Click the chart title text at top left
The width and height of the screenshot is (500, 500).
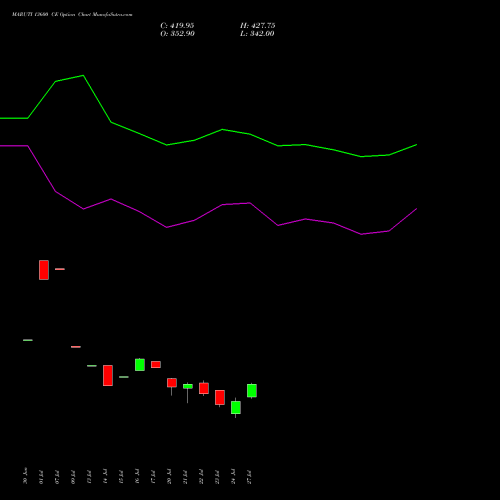point(72,15)
